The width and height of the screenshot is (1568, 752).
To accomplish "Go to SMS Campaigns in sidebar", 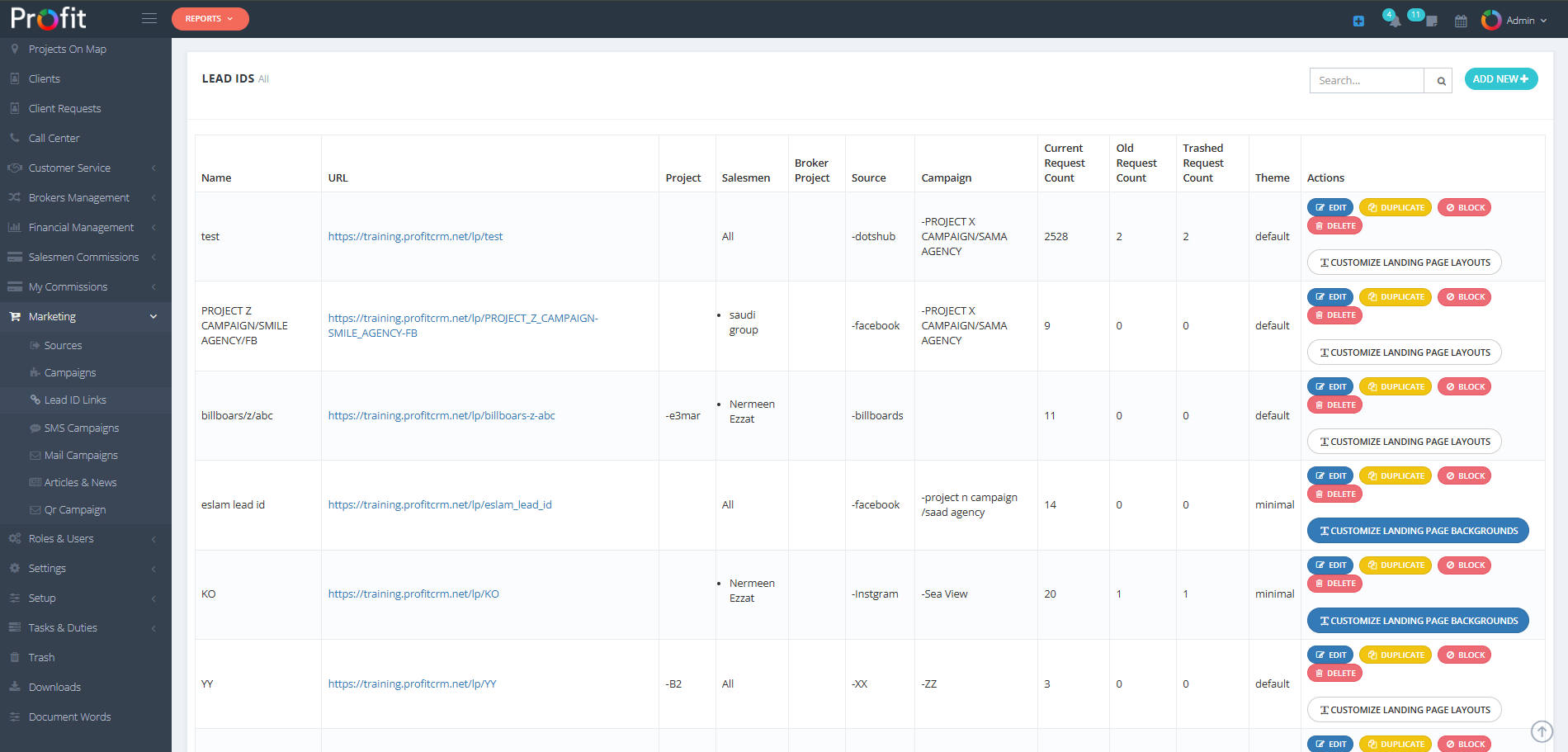I will tap(81, 428).
